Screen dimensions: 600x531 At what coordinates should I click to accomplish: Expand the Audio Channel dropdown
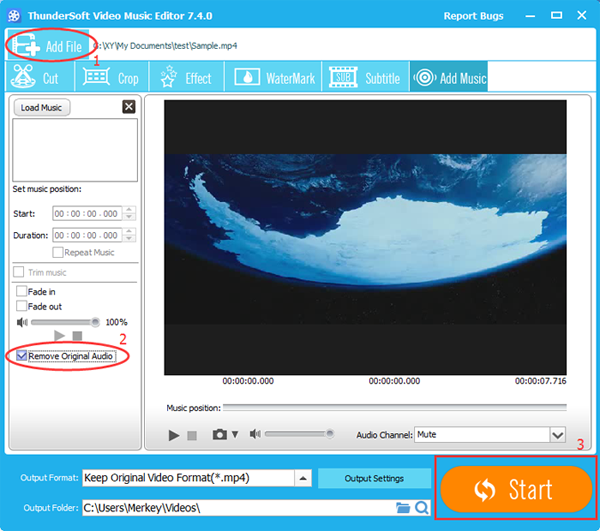tap(558, 435)
